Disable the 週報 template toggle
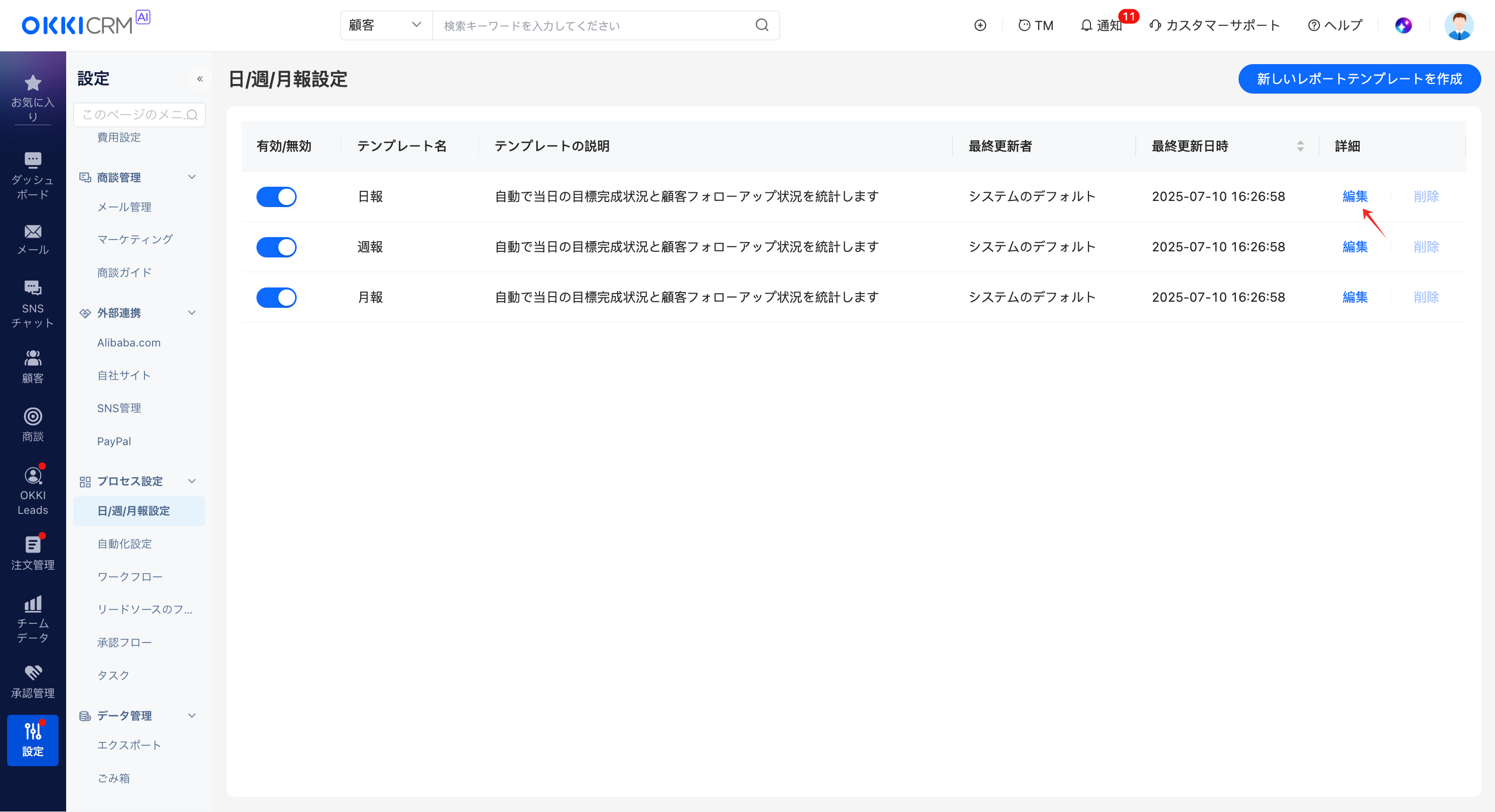 [x=276, y=247]
